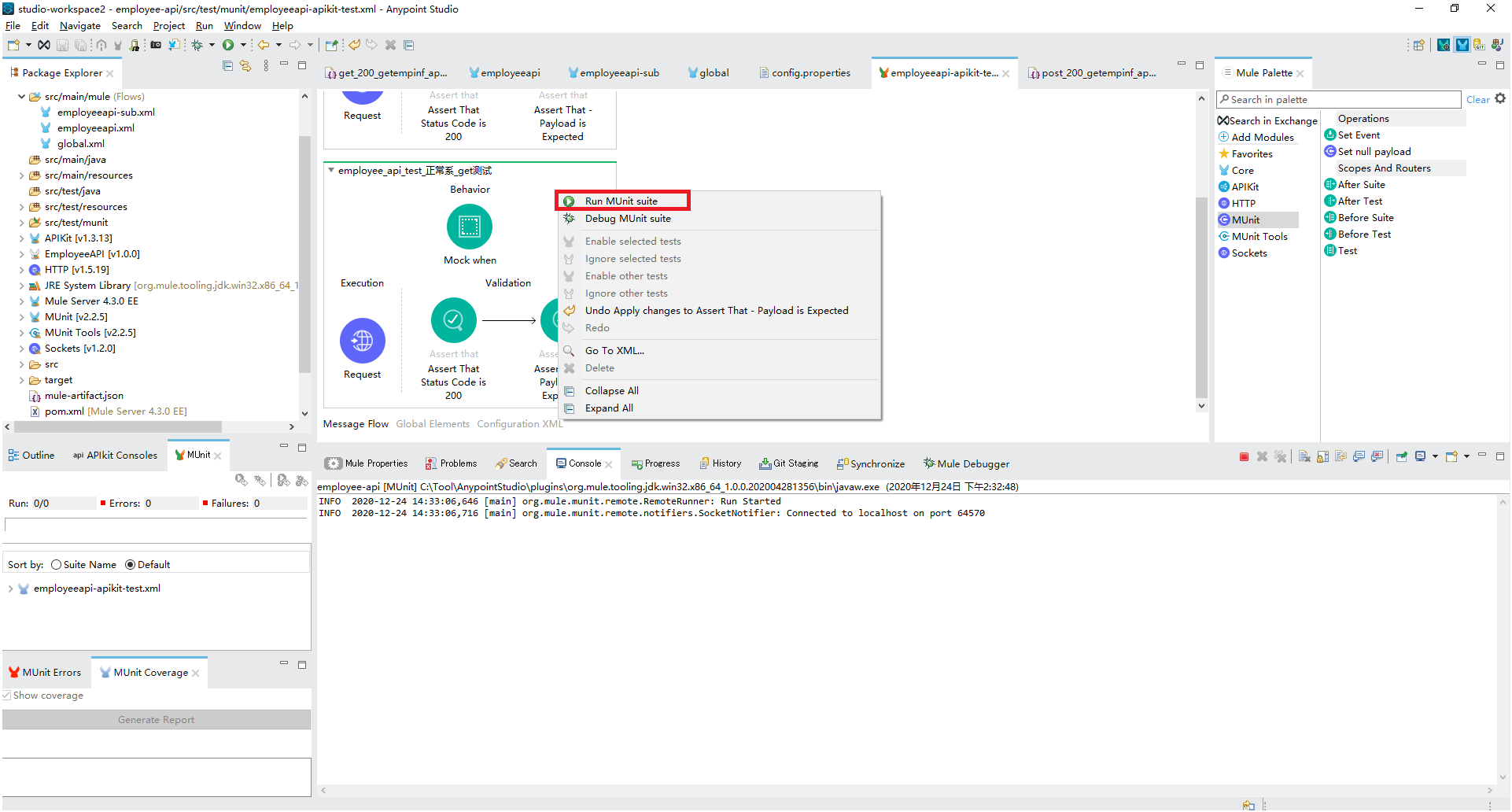Screen dimensions: 1512x812
Task: Click Search in Exchange in Mule Palette
Action: (x=1267, y=120)
